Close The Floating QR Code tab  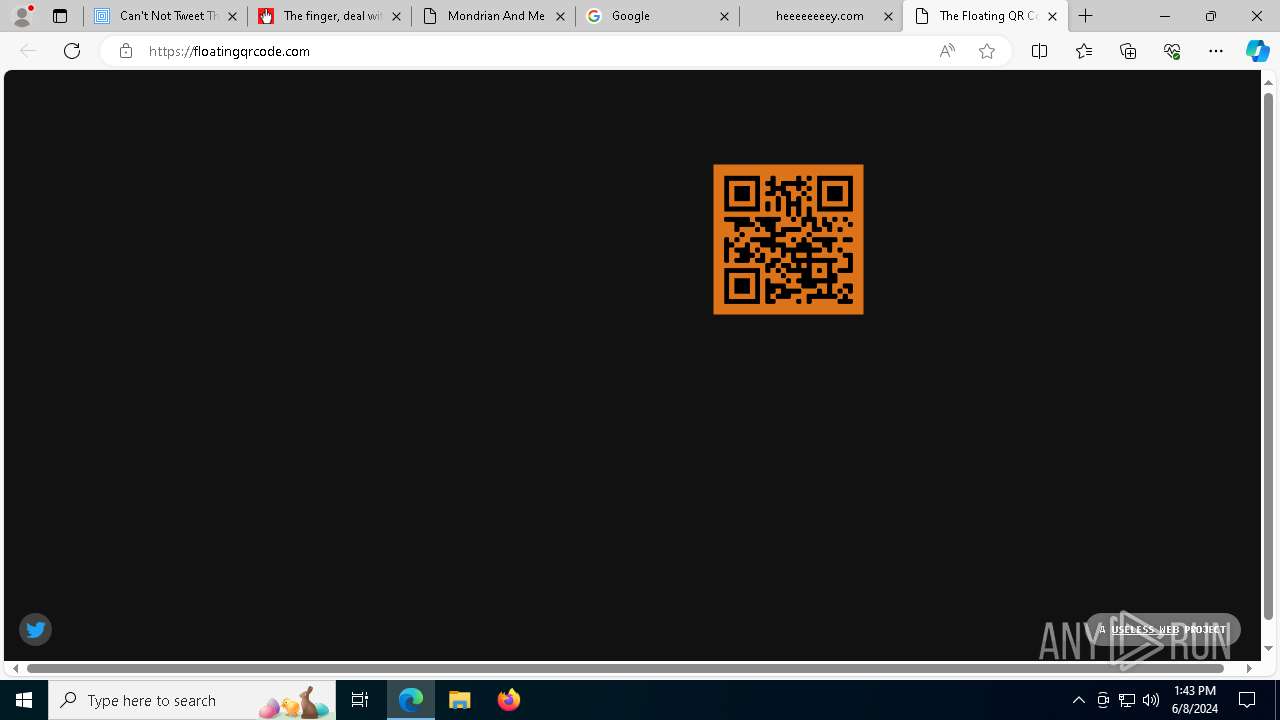[x=1052, y=16]
